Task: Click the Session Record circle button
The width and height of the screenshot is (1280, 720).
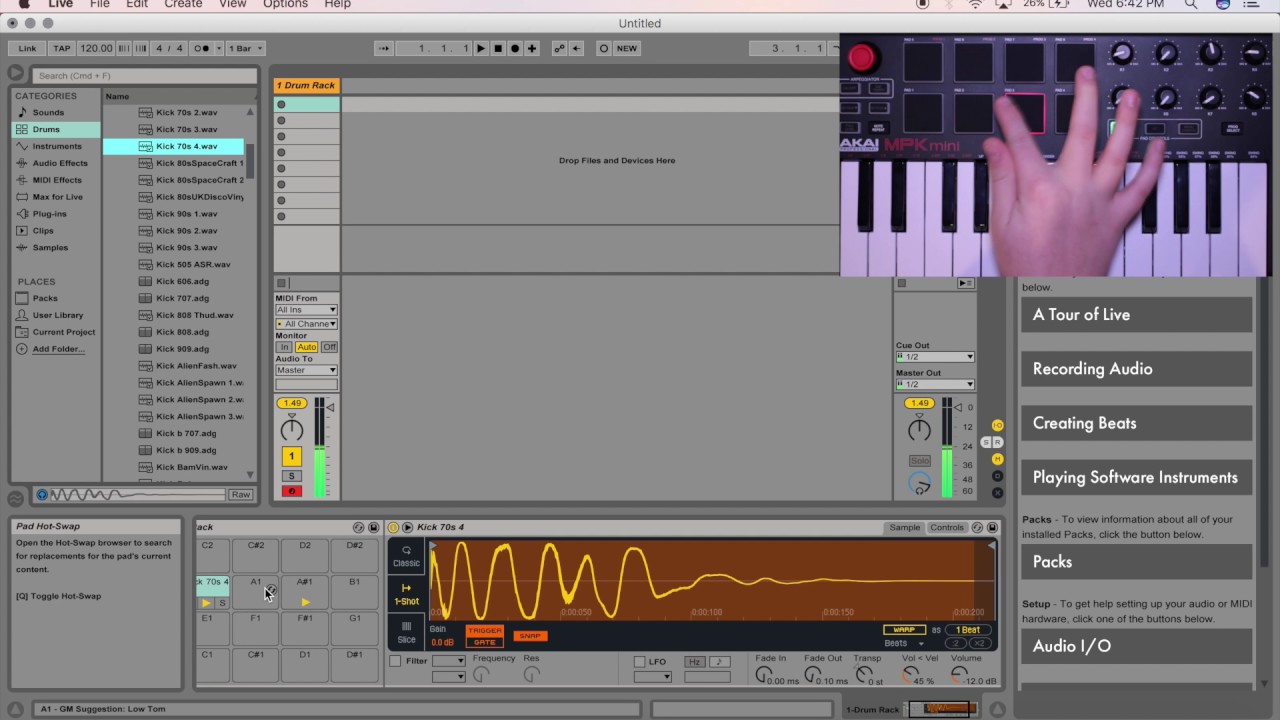Action: click(603, 48)
